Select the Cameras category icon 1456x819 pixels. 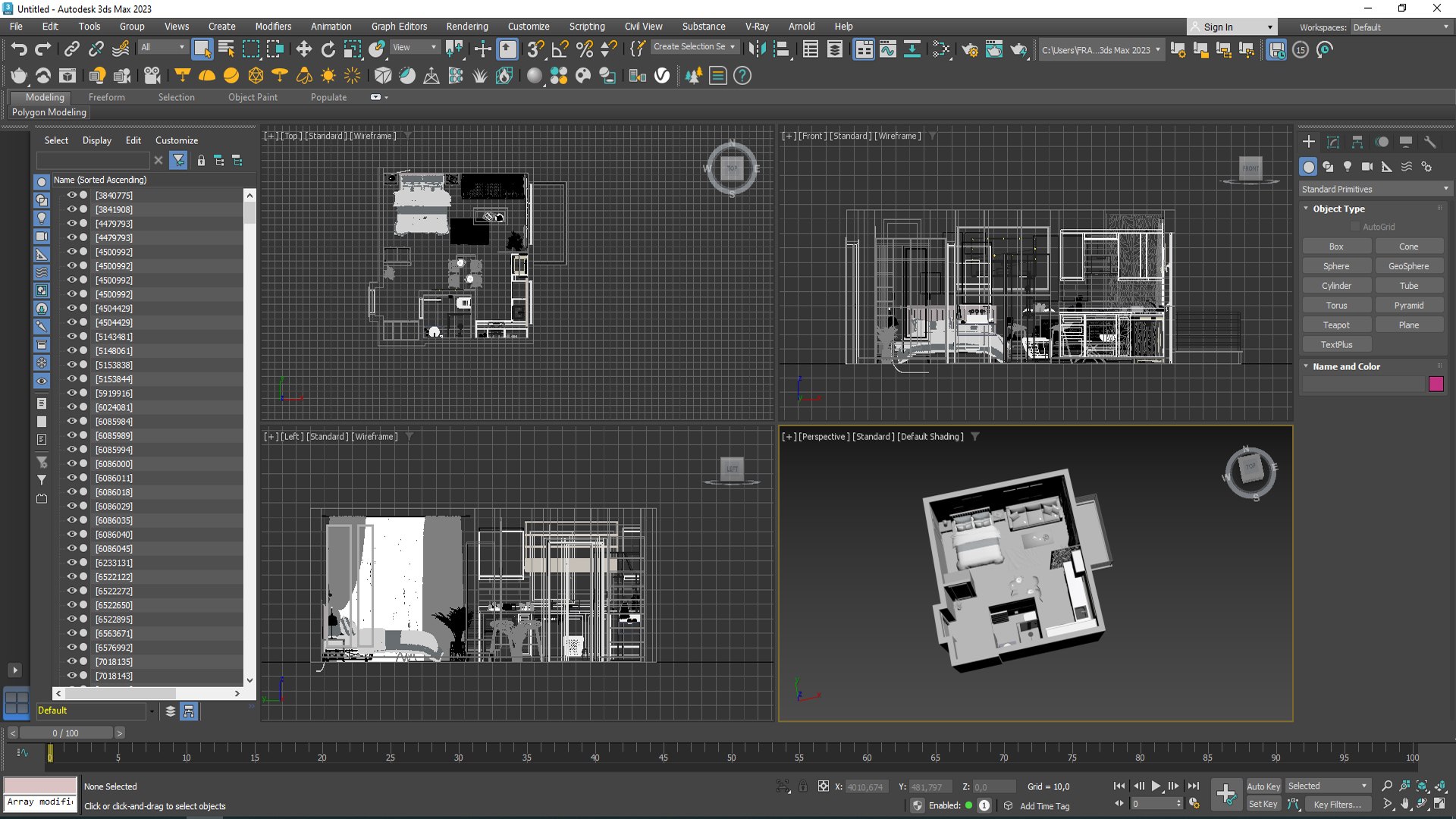[x=1367, y=167]
